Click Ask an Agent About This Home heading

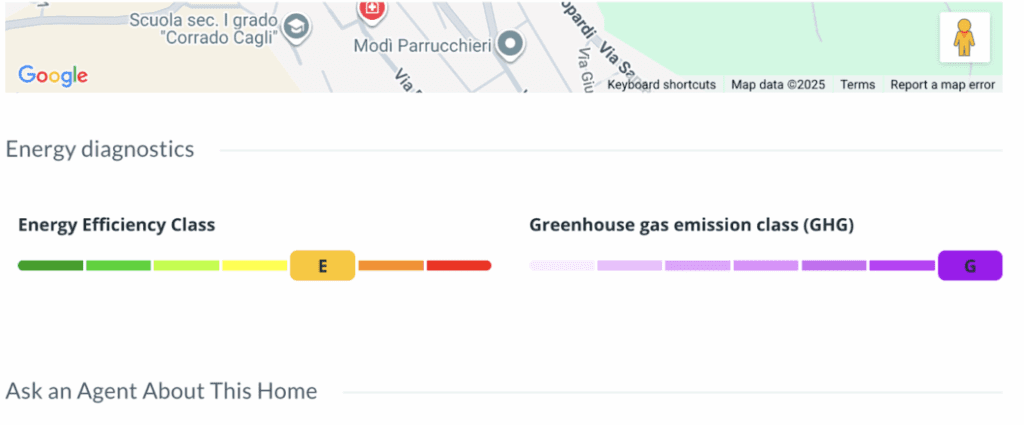coord(162,391)
